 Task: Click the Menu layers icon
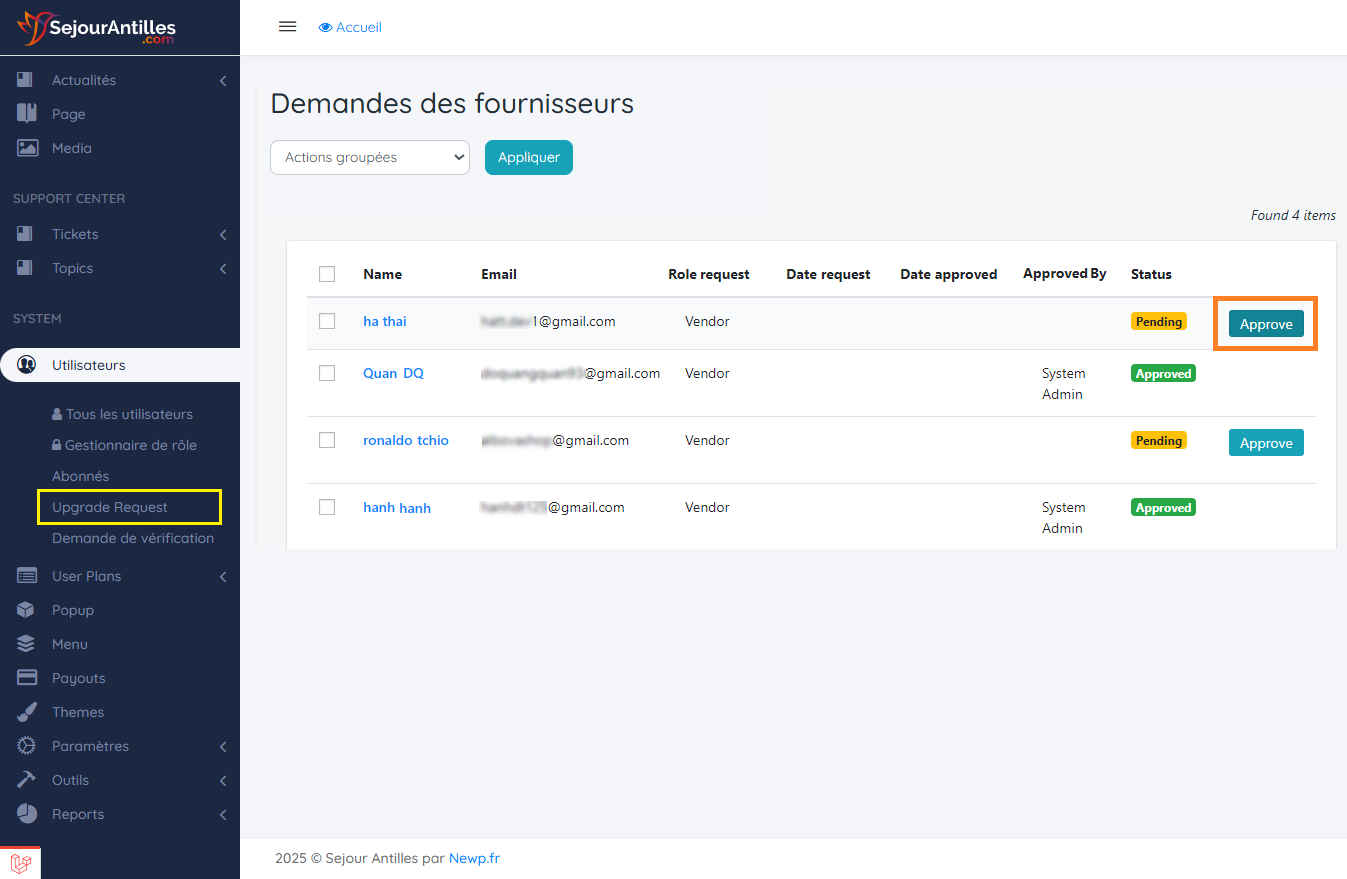[27, 644]
